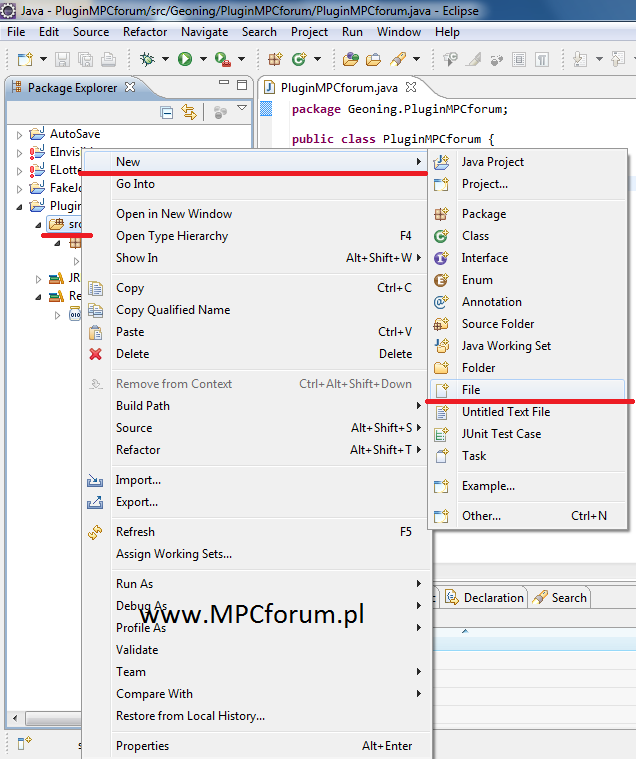Expand the AutoSave project node
The height and width of the screenshot is (759, 637).
click(x=19, y=135)
